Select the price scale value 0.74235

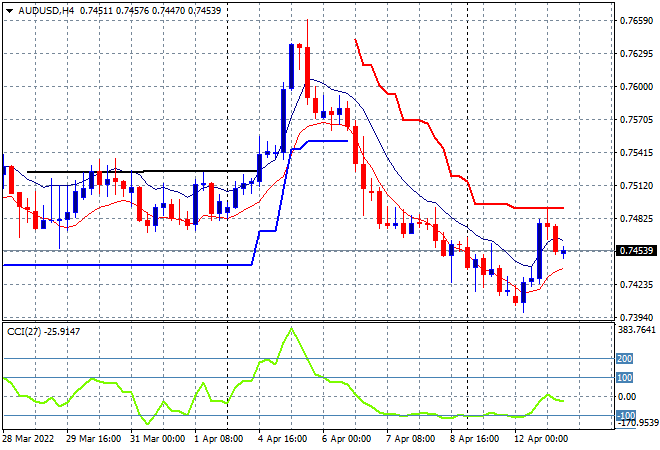point(636,285)
